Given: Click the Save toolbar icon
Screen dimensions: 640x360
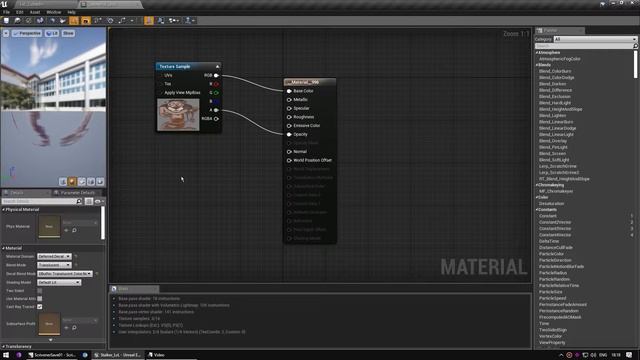Looking at the screenshot, I should [6, 20].
